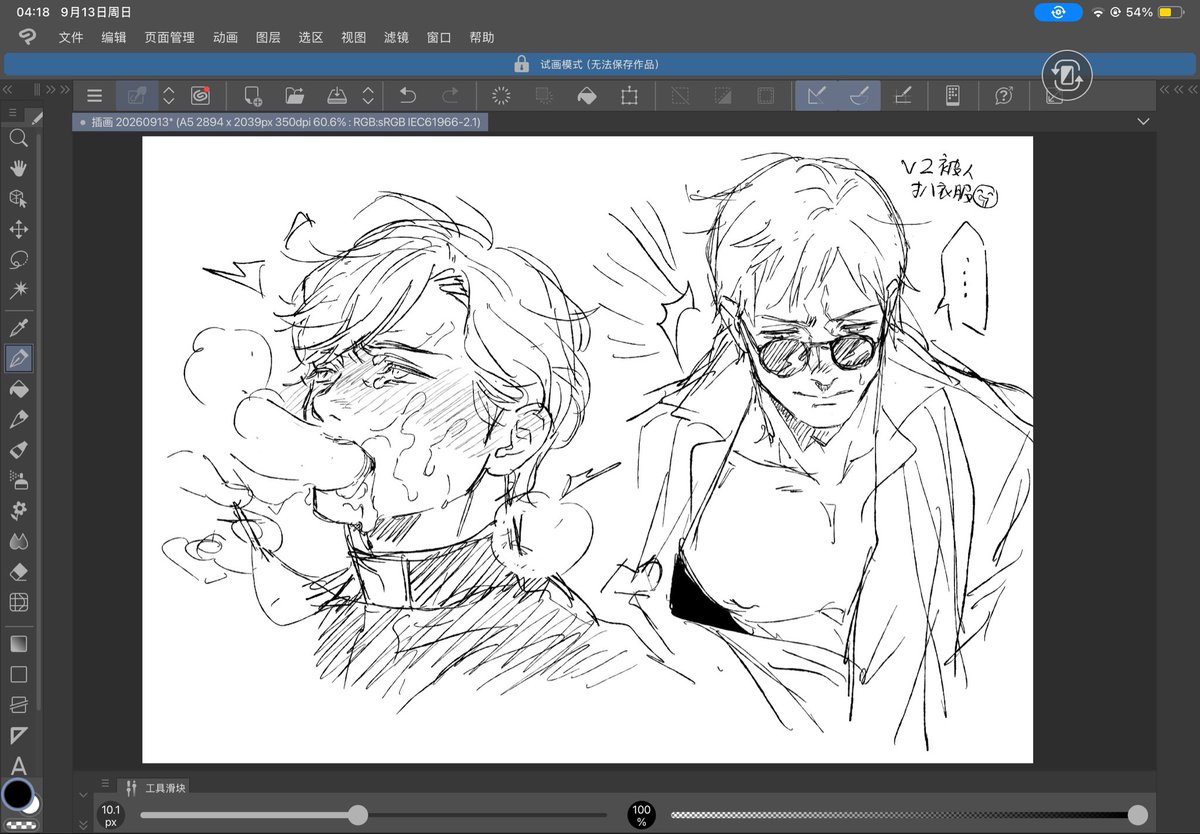Select the Operation 3D object tool

pyautogui.click(x=18, y=198)
